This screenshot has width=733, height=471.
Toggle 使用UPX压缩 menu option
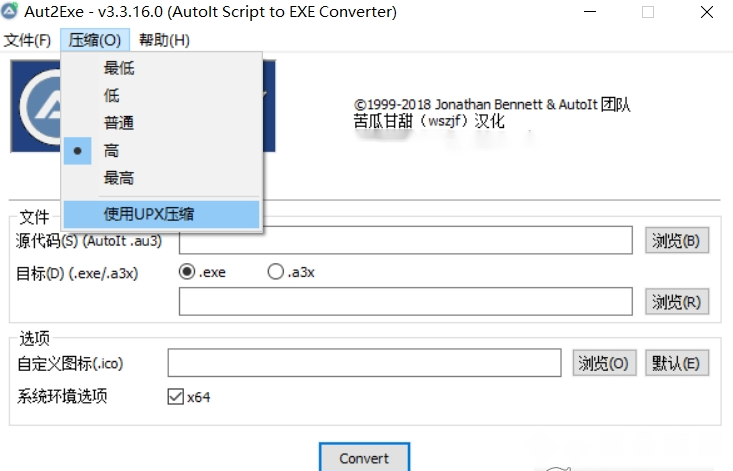[162, 214]
